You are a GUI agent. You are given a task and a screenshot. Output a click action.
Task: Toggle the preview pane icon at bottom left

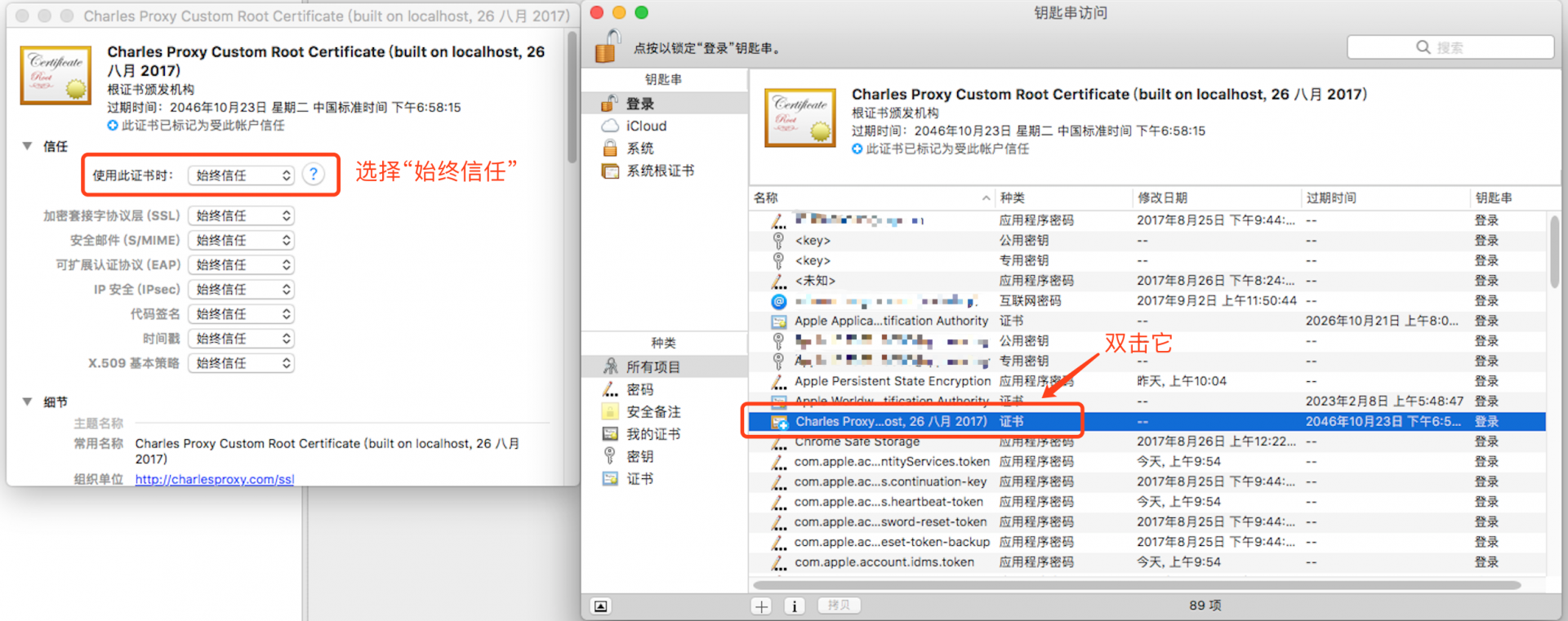coord(601,606)
